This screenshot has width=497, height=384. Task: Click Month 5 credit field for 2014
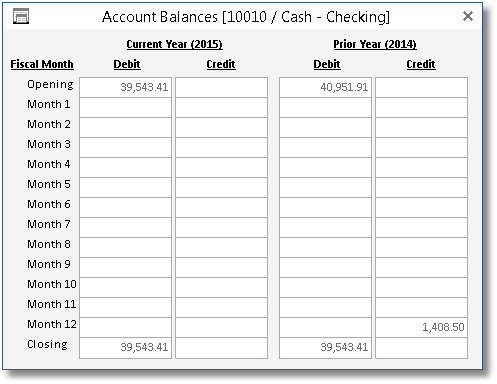click(x=422, y=187)
